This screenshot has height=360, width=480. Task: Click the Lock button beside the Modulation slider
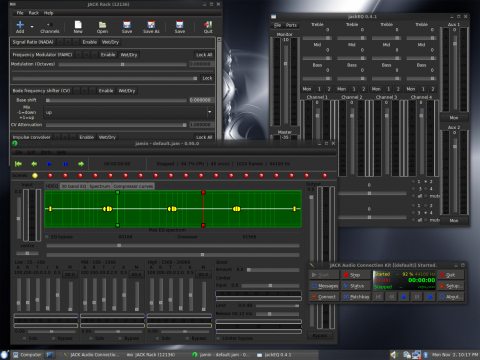pyautogui.click(x=207, y=78)
